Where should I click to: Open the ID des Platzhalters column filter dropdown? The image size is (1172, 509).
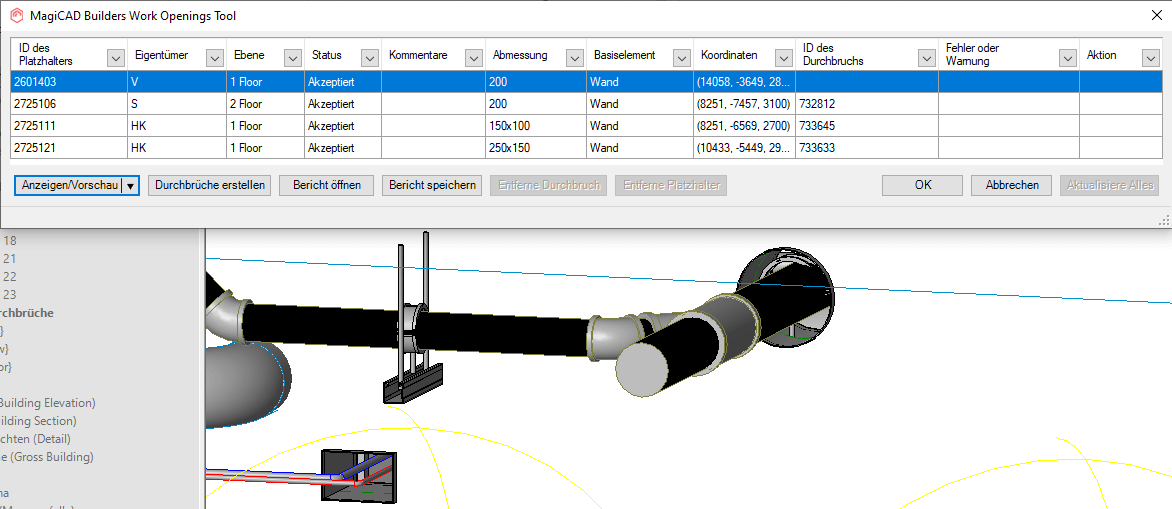tap(115, 58)
